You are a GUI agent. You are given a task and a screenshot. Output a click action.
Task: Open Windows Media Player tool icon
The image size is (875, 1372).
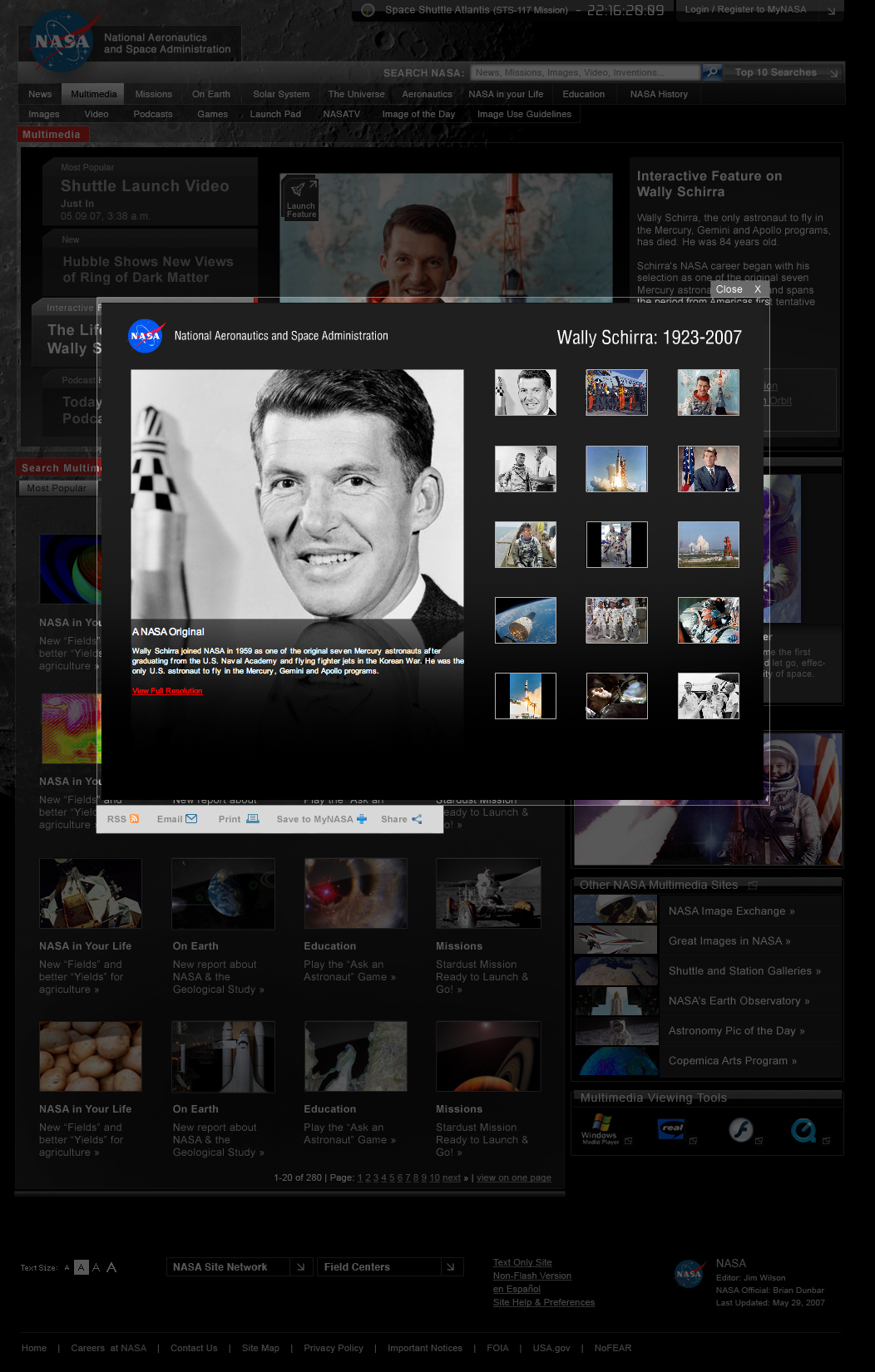[601, 1129]
